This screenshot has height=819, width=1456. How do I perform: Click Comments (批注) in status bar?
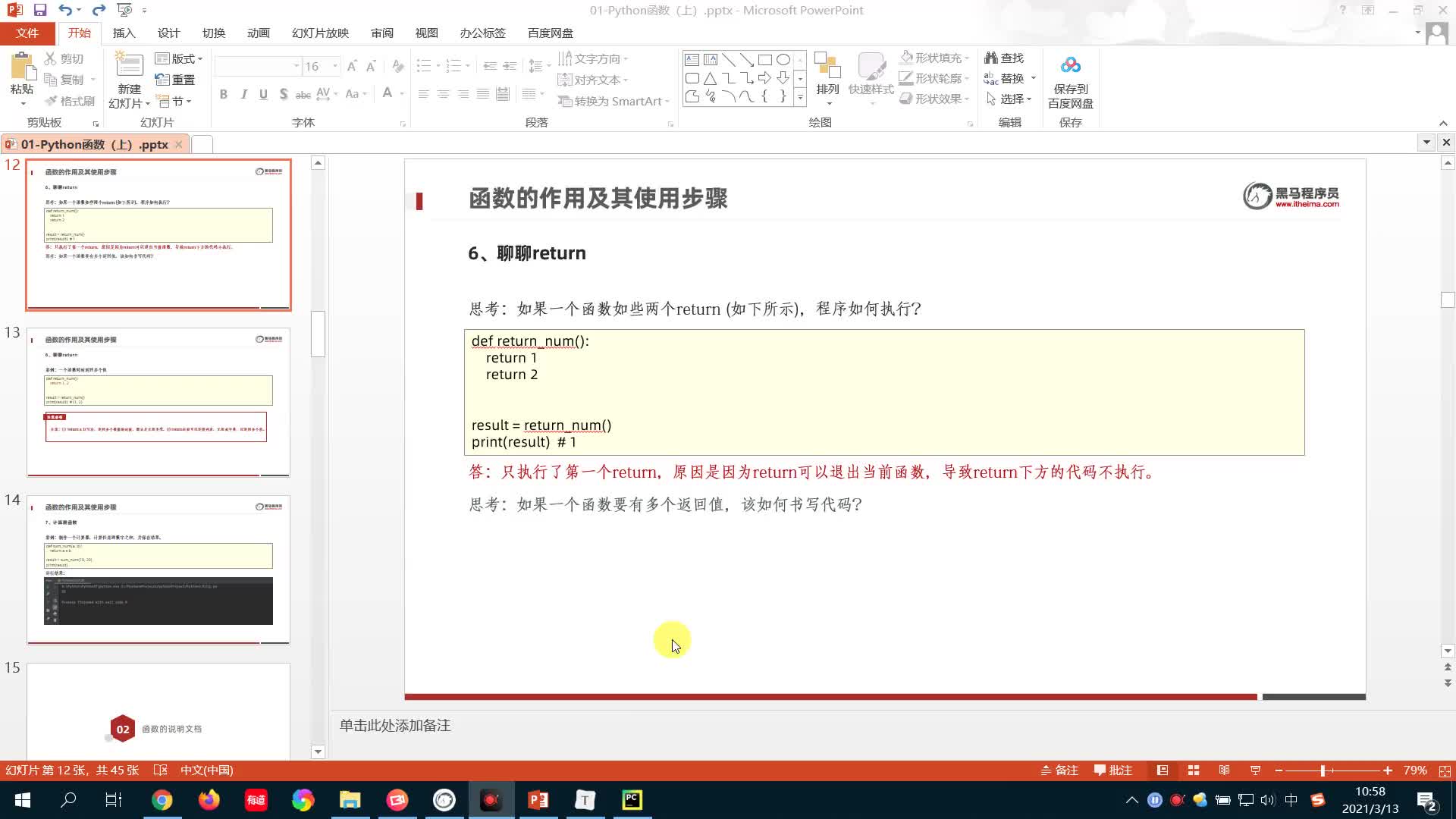(1113, 770)
